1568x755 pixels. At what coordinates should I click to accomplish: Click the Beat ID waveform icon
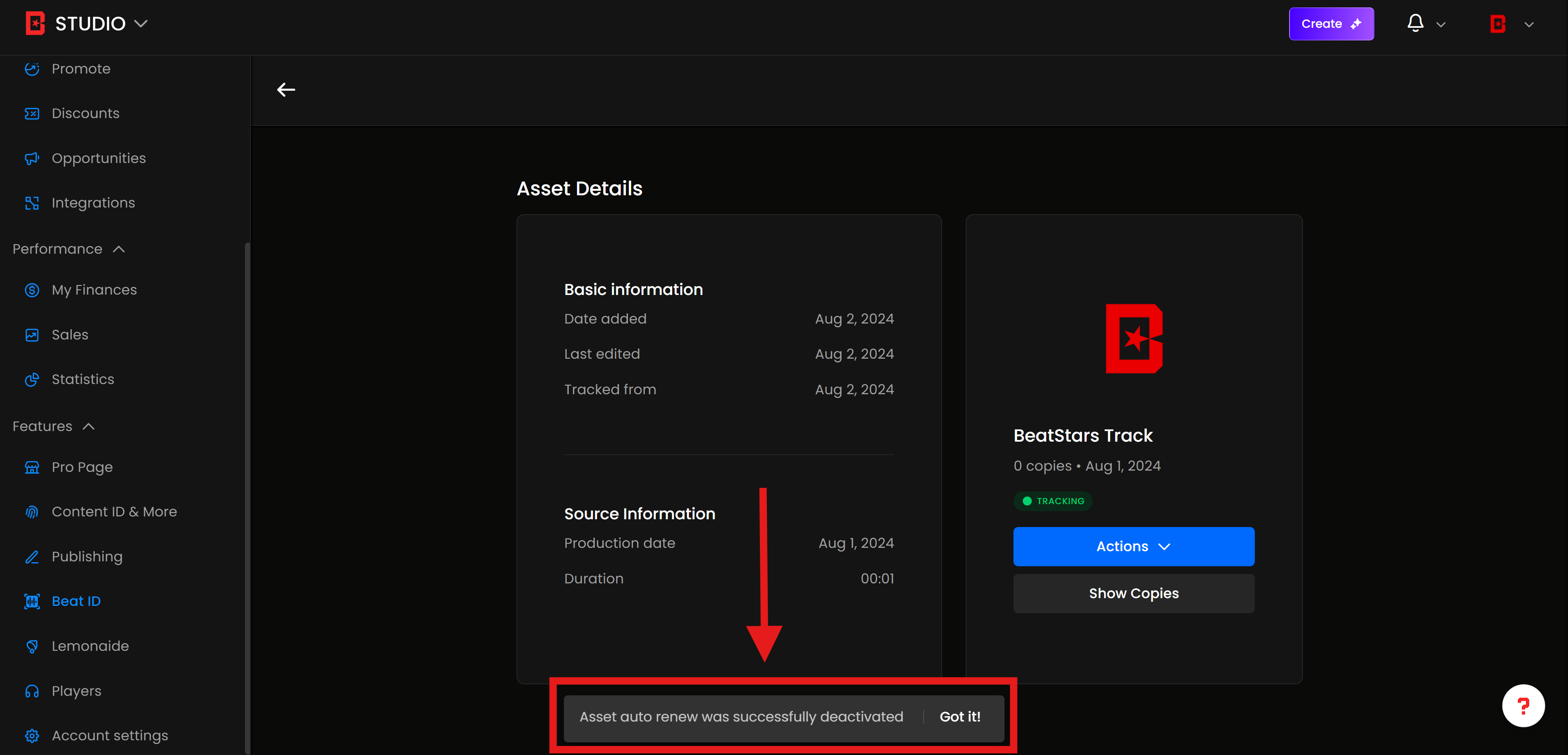click(32, 601)
